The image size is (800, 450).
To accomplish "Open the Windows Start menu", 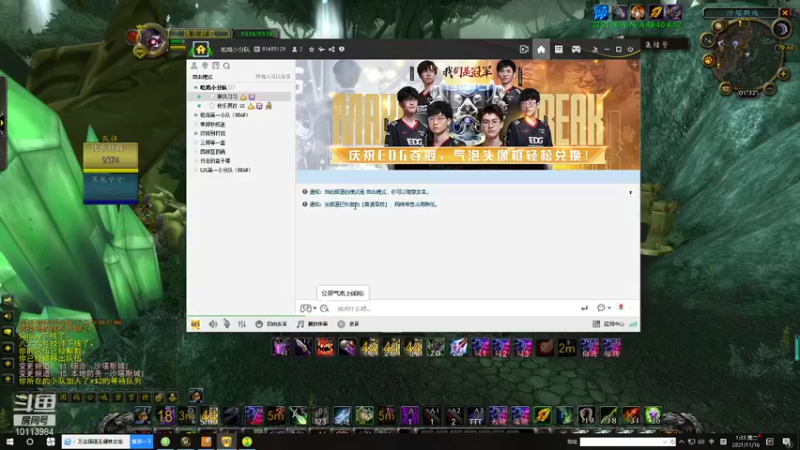I will (10, 442).
